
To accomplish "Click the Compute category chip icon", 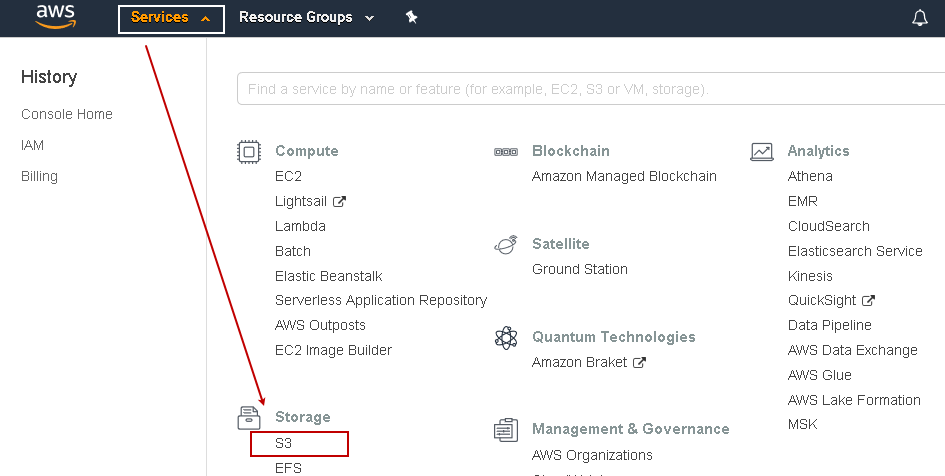I will coord(249,151).
